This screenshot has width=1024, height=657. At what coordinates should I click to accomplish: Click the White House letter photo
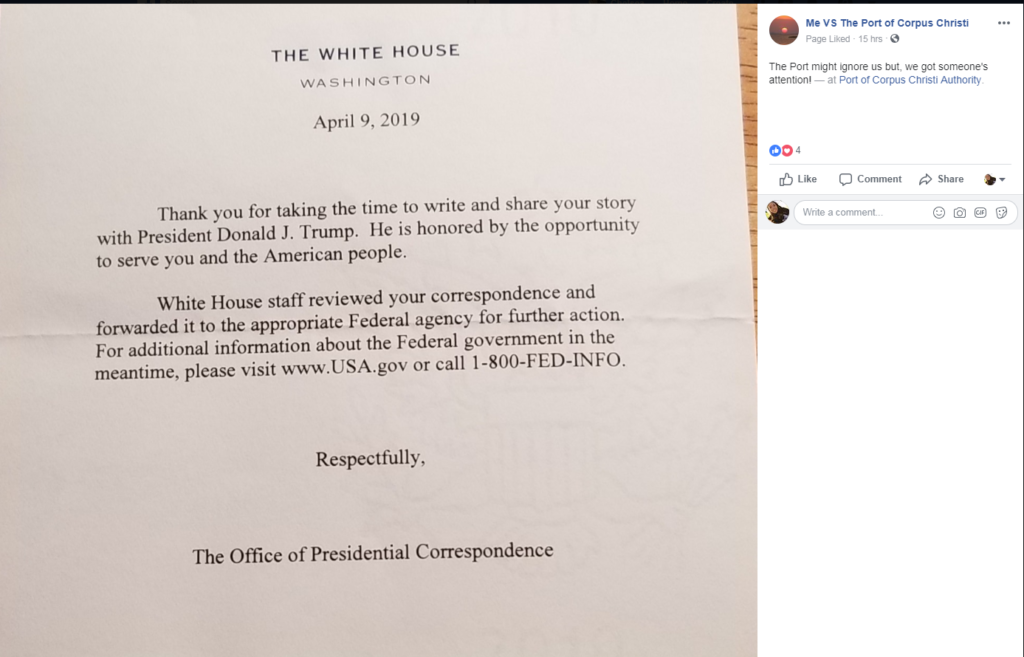click(378, 330)
